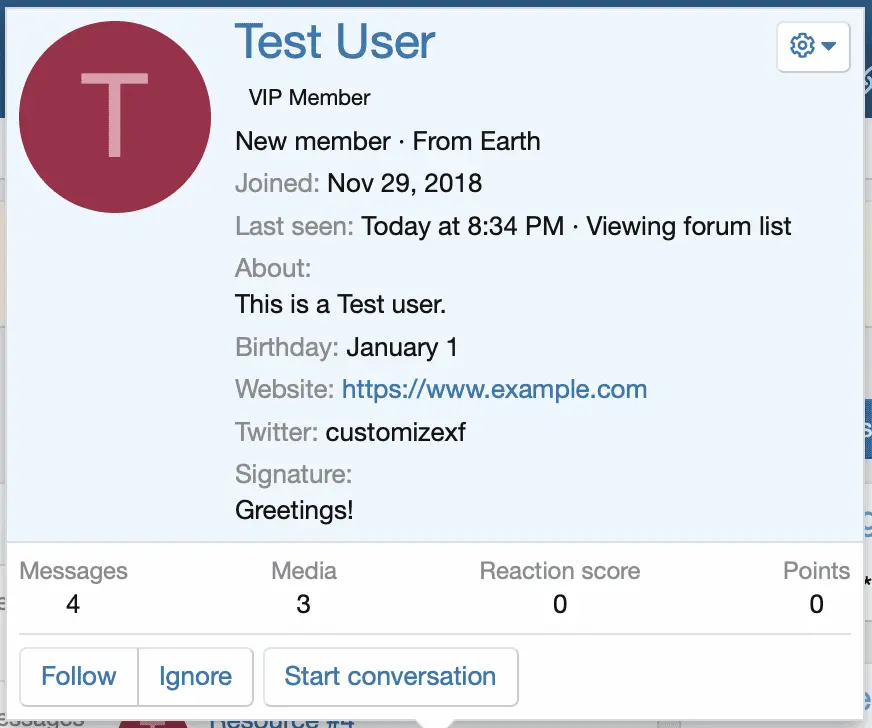872x728 pixels.
Task: Open the Test User profile name link
Action: 335,42
